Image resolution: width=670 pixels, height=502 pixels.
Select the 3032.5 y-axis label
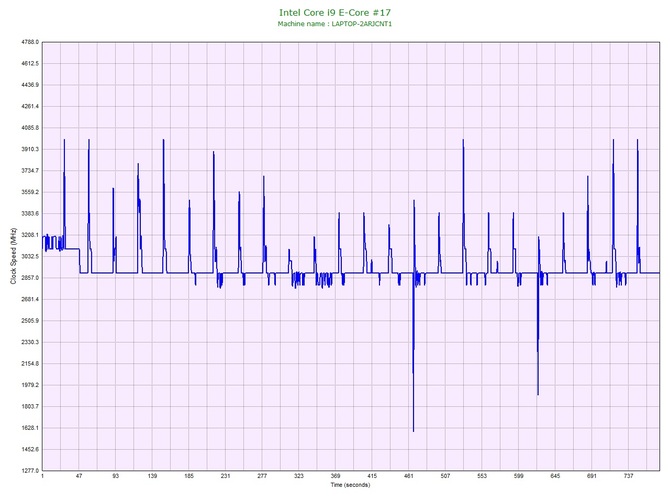(x=29, y=256)
